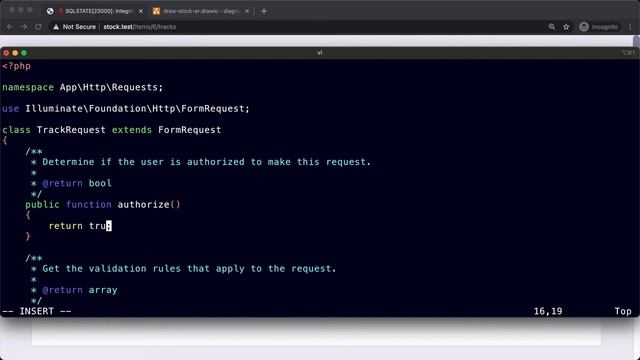Click the browser page scrollbar thumb
The height and width of the screenshot is (360, 640).
(636, 42)
